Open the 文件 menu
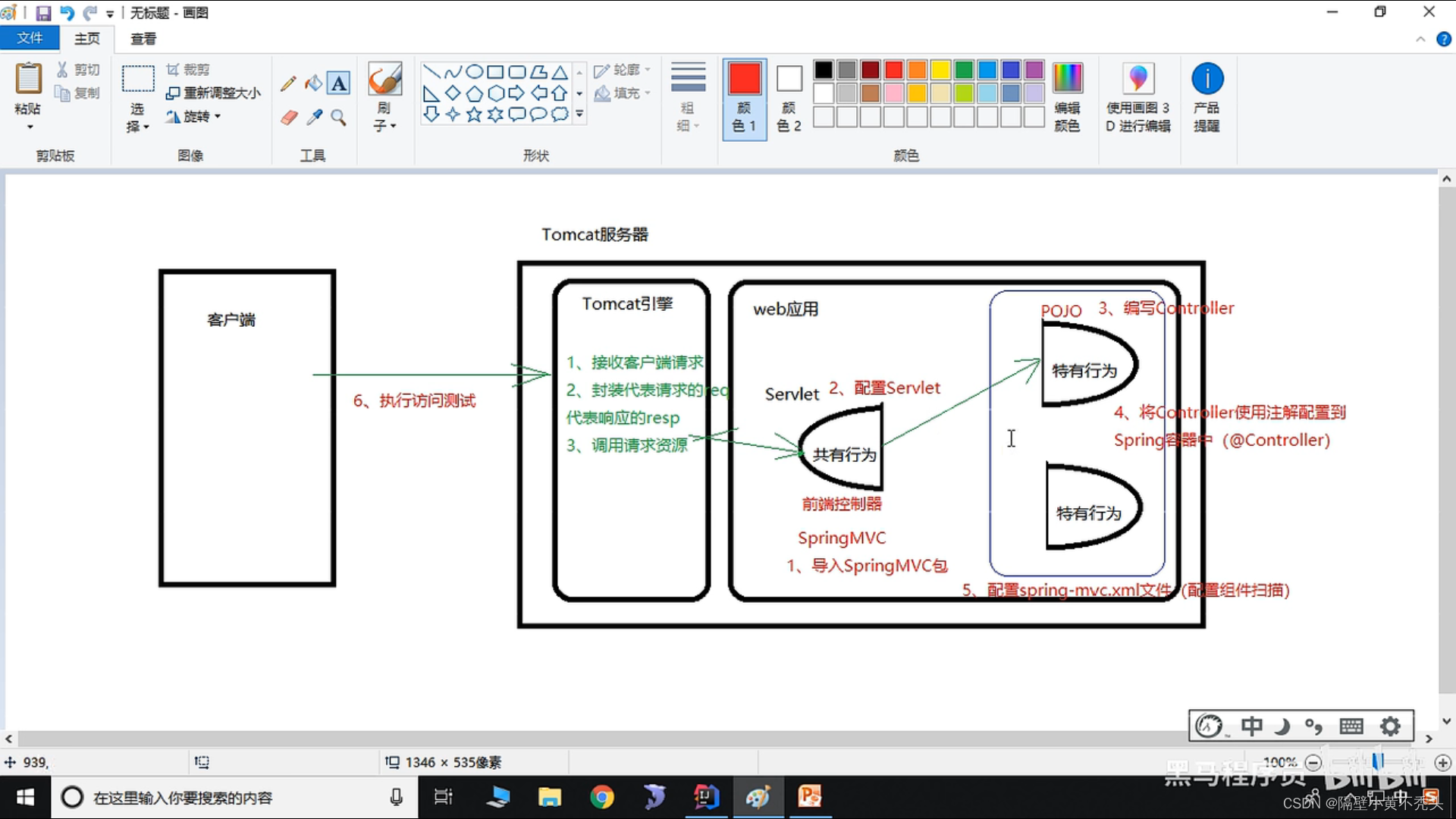The width and height of the screenshot is (1456, 819). tap(30, 37)
